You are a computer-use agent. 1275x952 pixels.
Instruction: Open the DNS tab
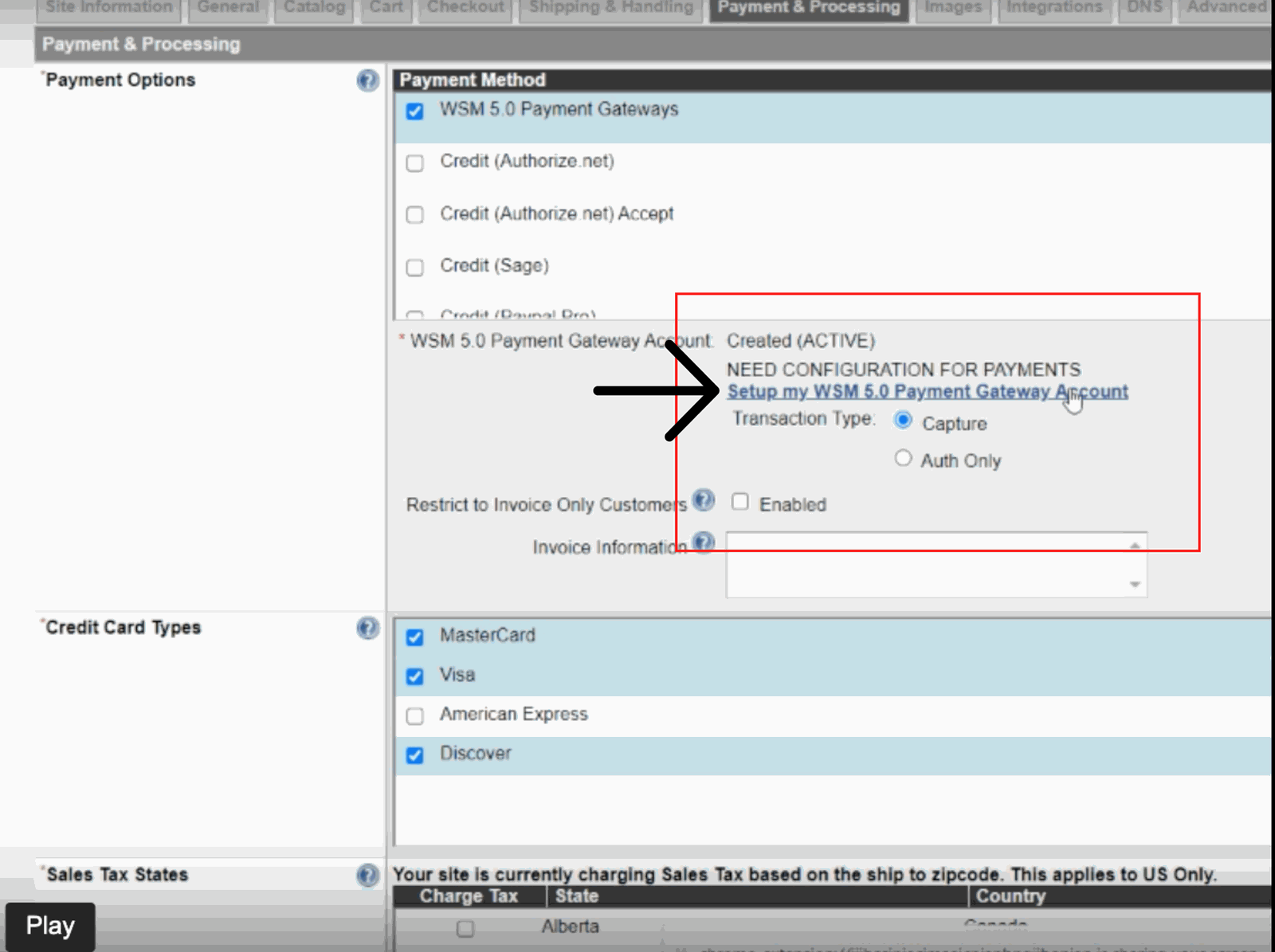pos(1144,9)
